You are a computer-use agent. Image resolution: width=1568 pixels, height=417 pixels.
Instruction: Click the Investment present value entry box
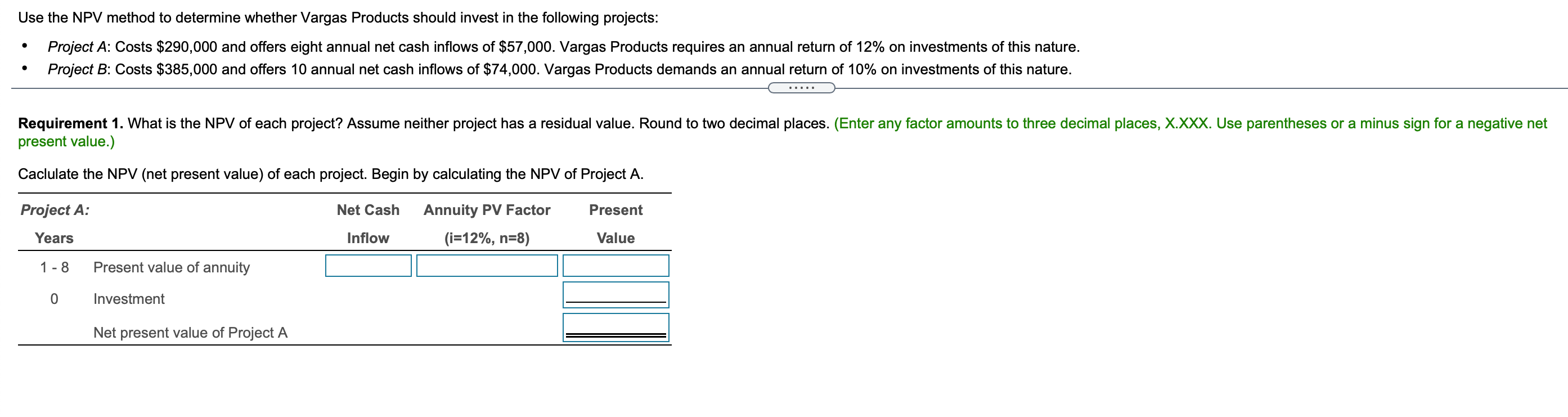(616, 295)
